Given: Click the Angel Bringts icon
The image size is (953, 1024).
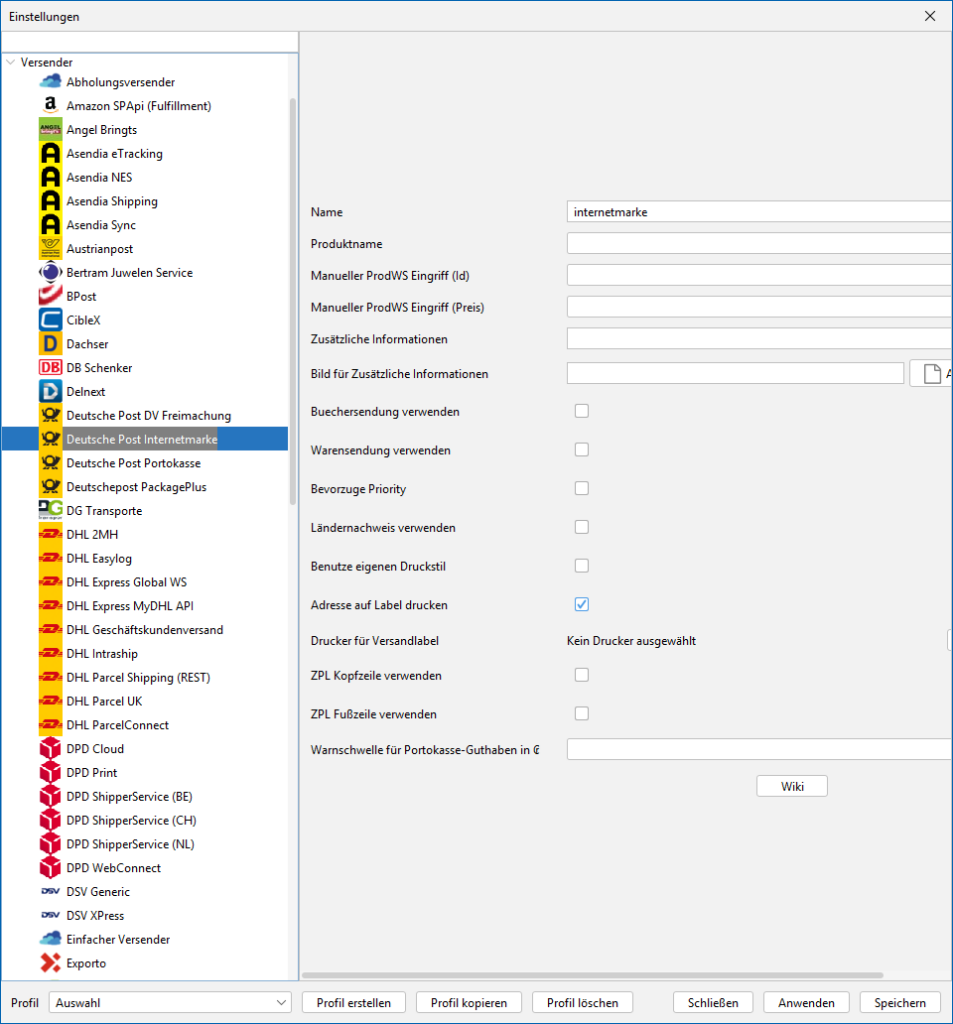Looking at the screenshot, I should tap(50, 130).
